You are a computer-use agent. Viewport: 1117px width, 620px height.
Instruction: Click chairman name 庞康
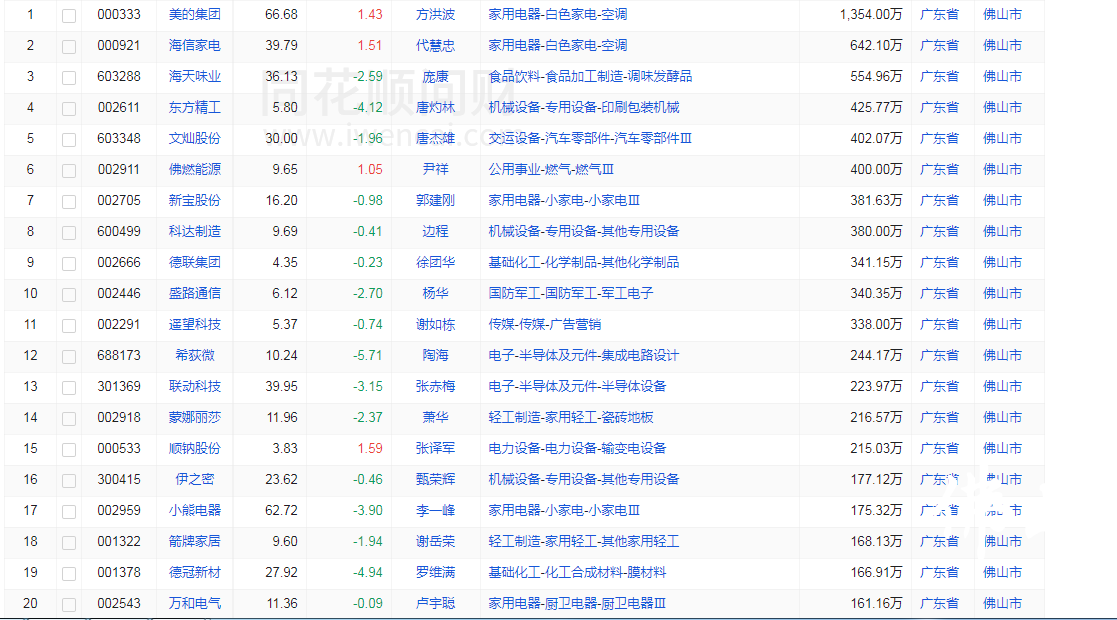[x=435, y=76]
